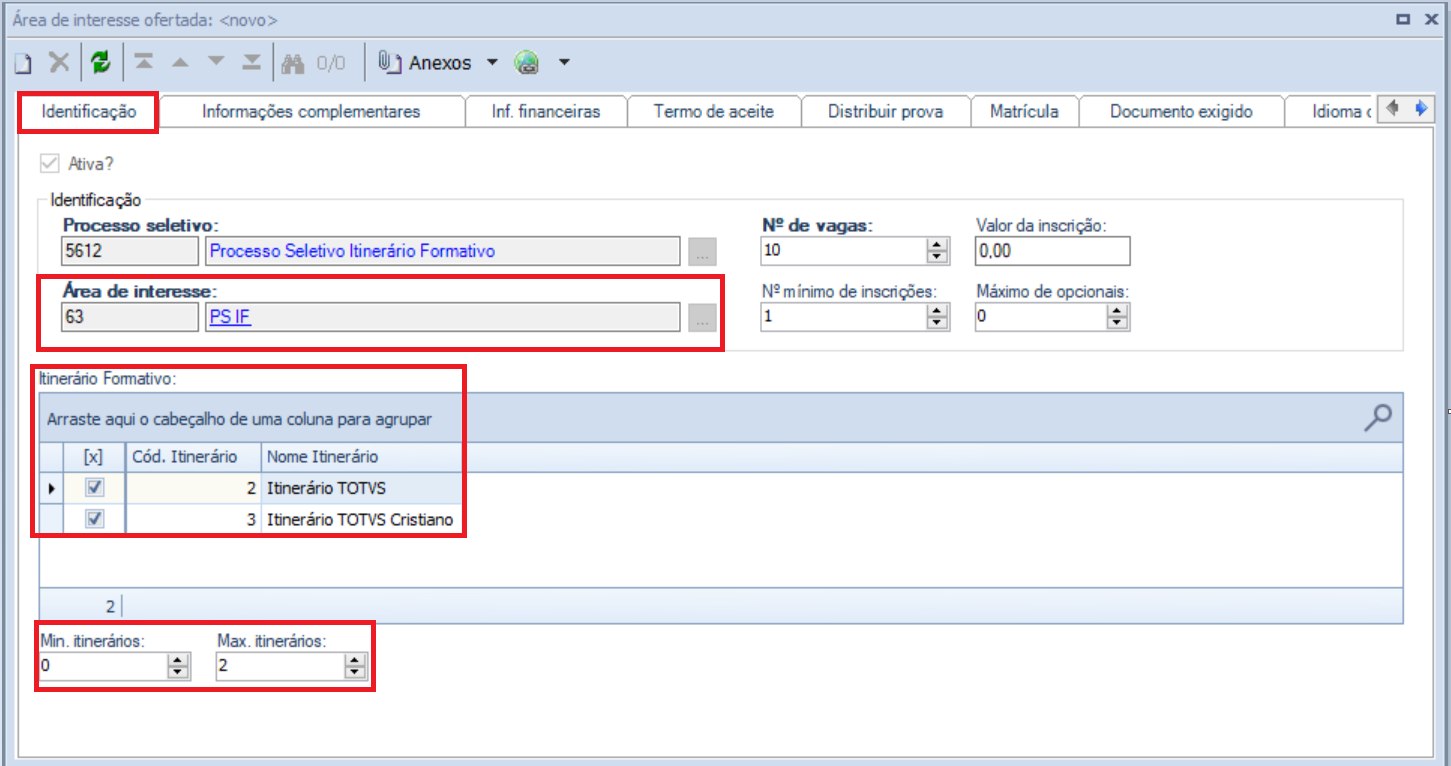Go to first record arrow icon

(144, 62)
